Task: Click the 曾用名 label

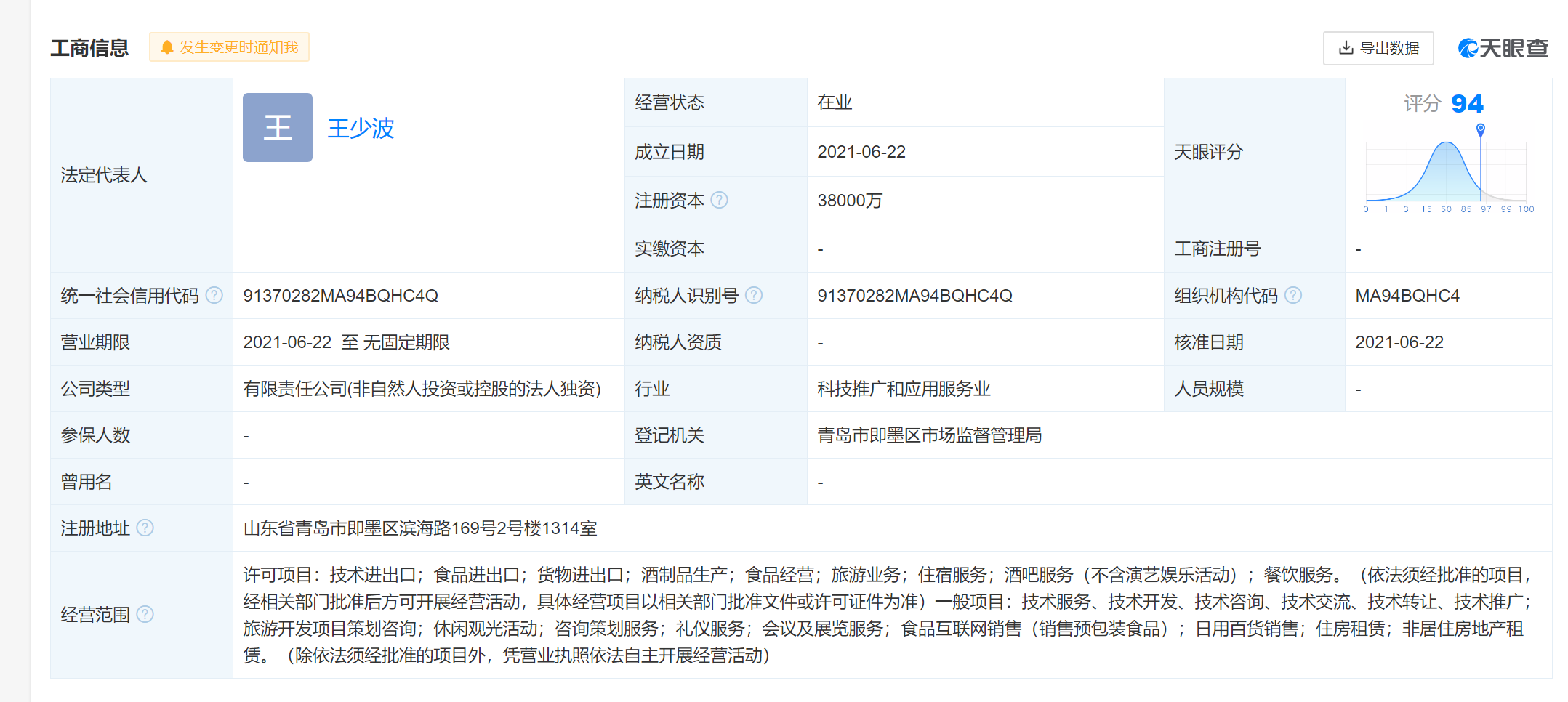Action: 87,482
